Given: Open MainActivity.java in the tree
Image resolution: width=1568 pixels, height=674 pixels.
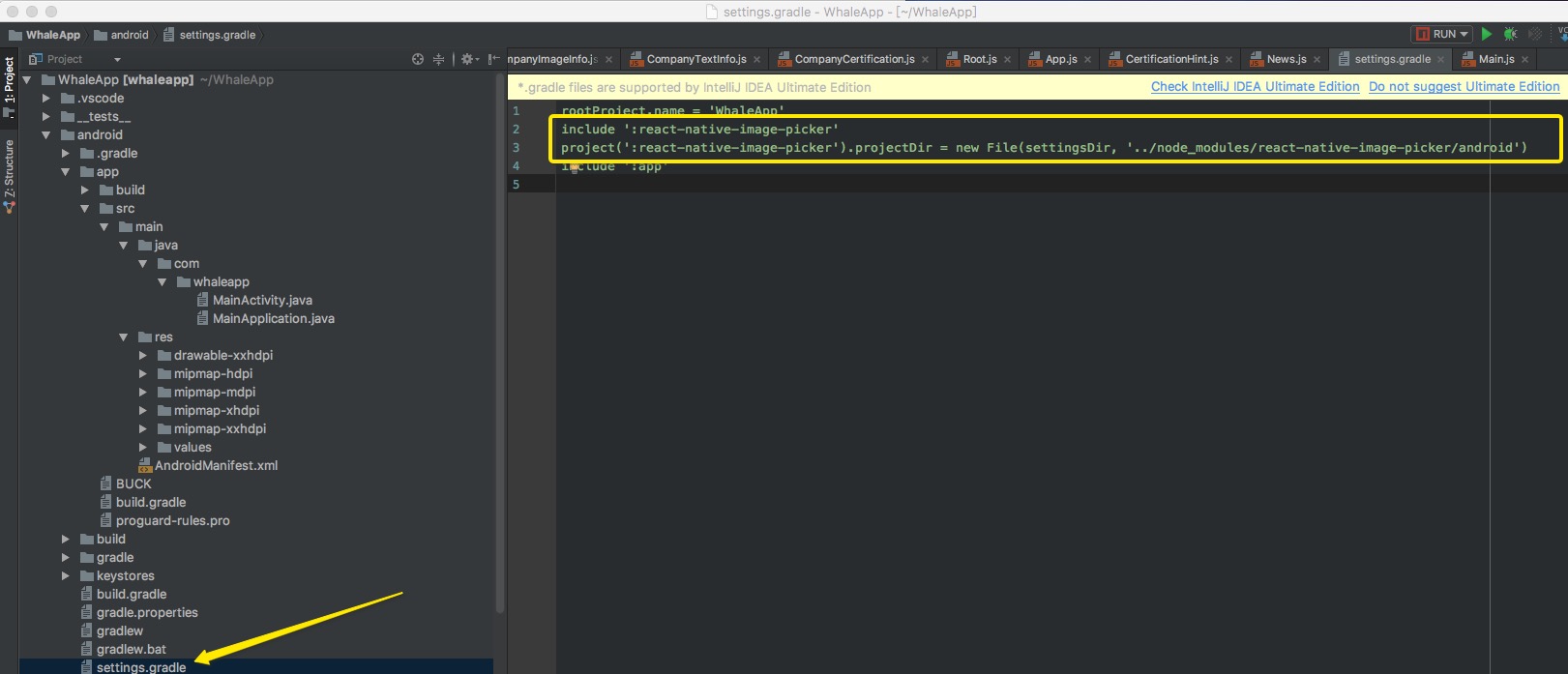Looking at the screenshot, I should point(254,301).
